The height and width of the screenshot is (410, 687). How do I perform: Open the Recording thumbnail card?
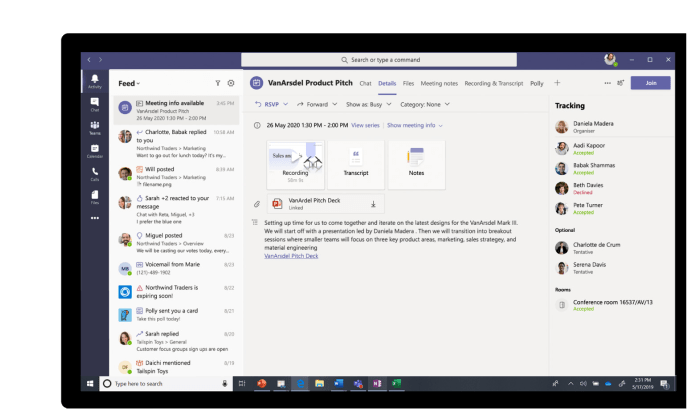coord(295,165)
